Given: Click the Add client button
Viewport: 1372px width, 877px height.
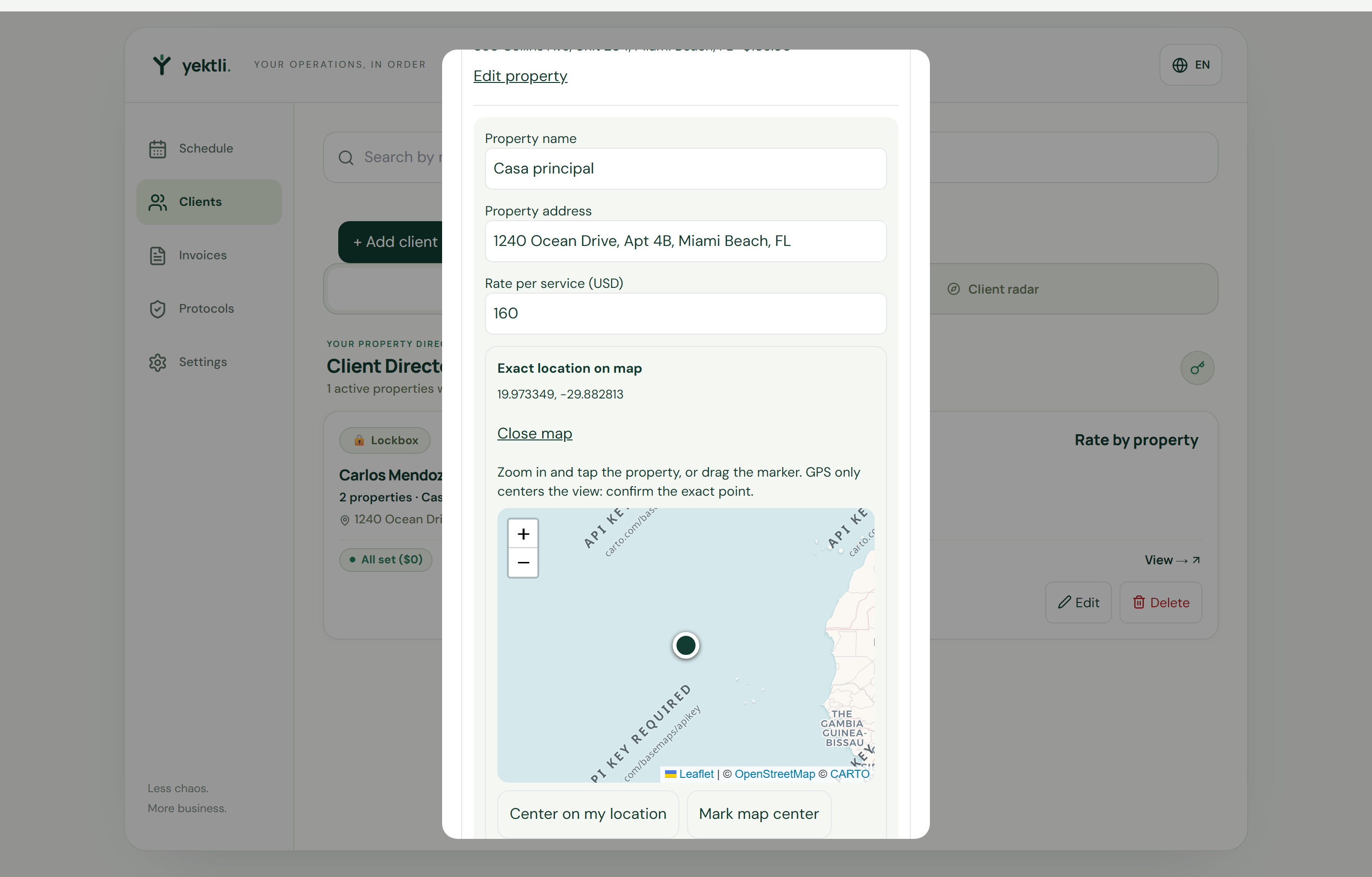Looking at the screenshot, I should click(391, 242).
